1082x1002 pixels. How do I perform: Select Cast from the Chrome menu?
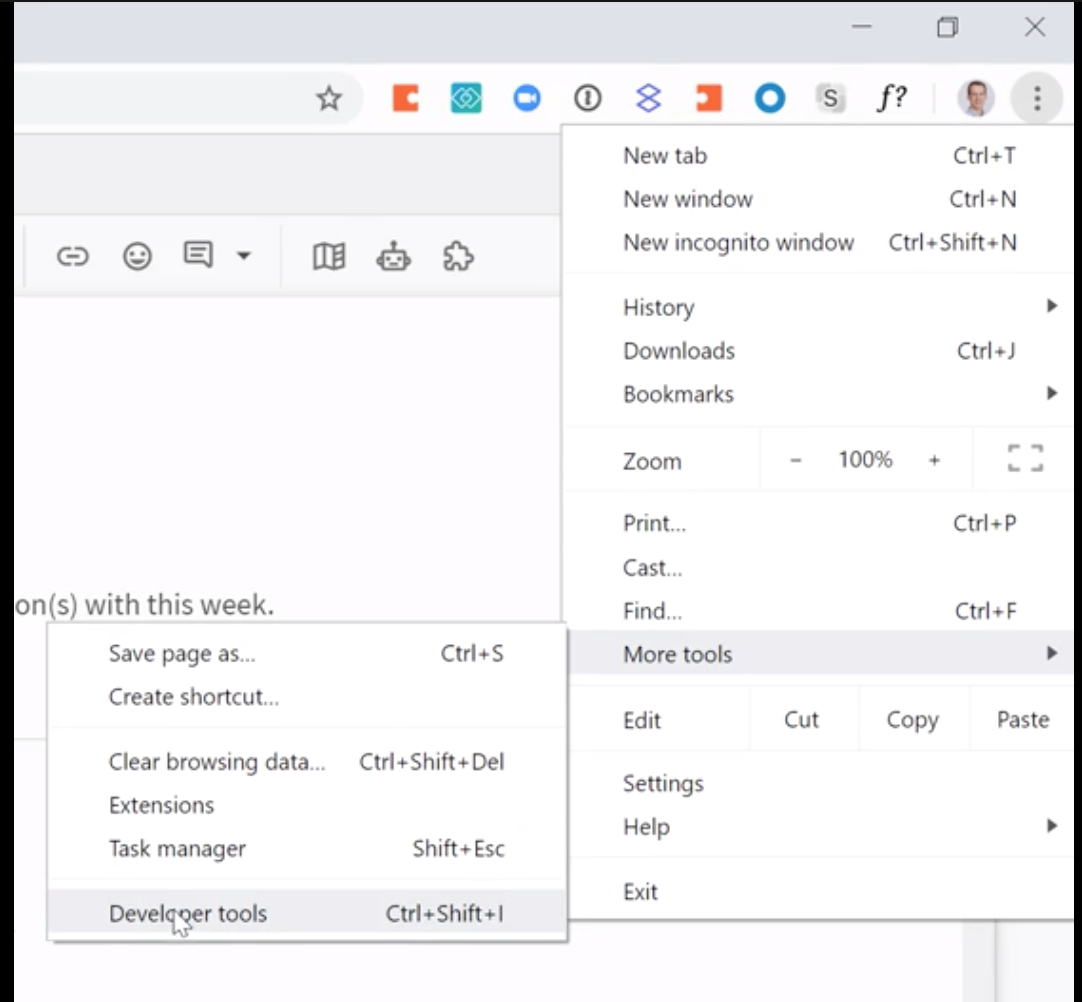(652, 567)
